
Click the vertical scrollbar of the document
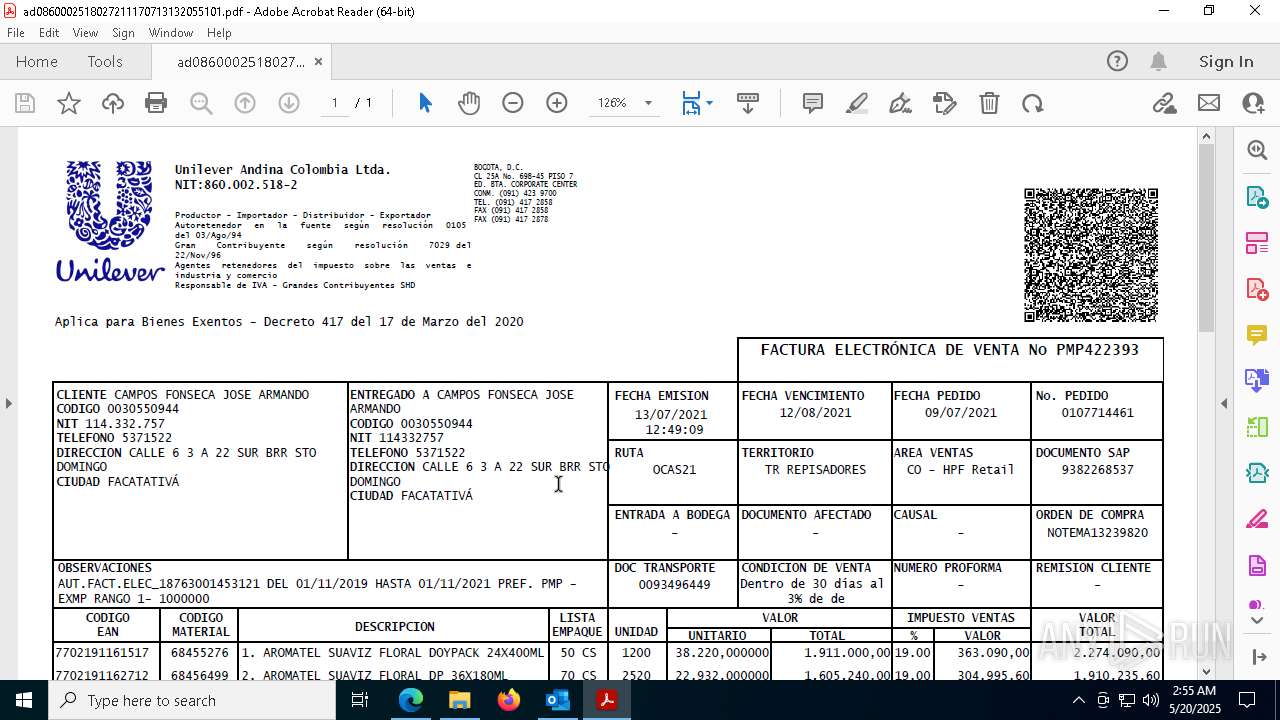click(x=1206, y=238)
